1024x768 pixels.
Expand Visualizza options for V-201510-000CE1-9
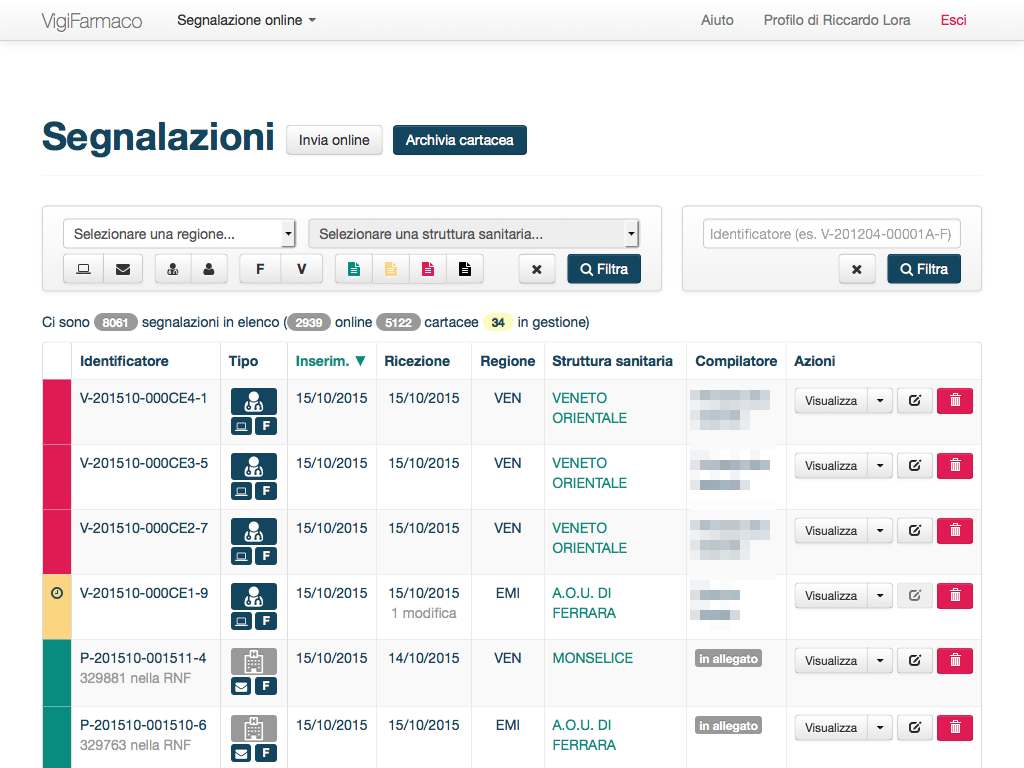pos(880,596)
